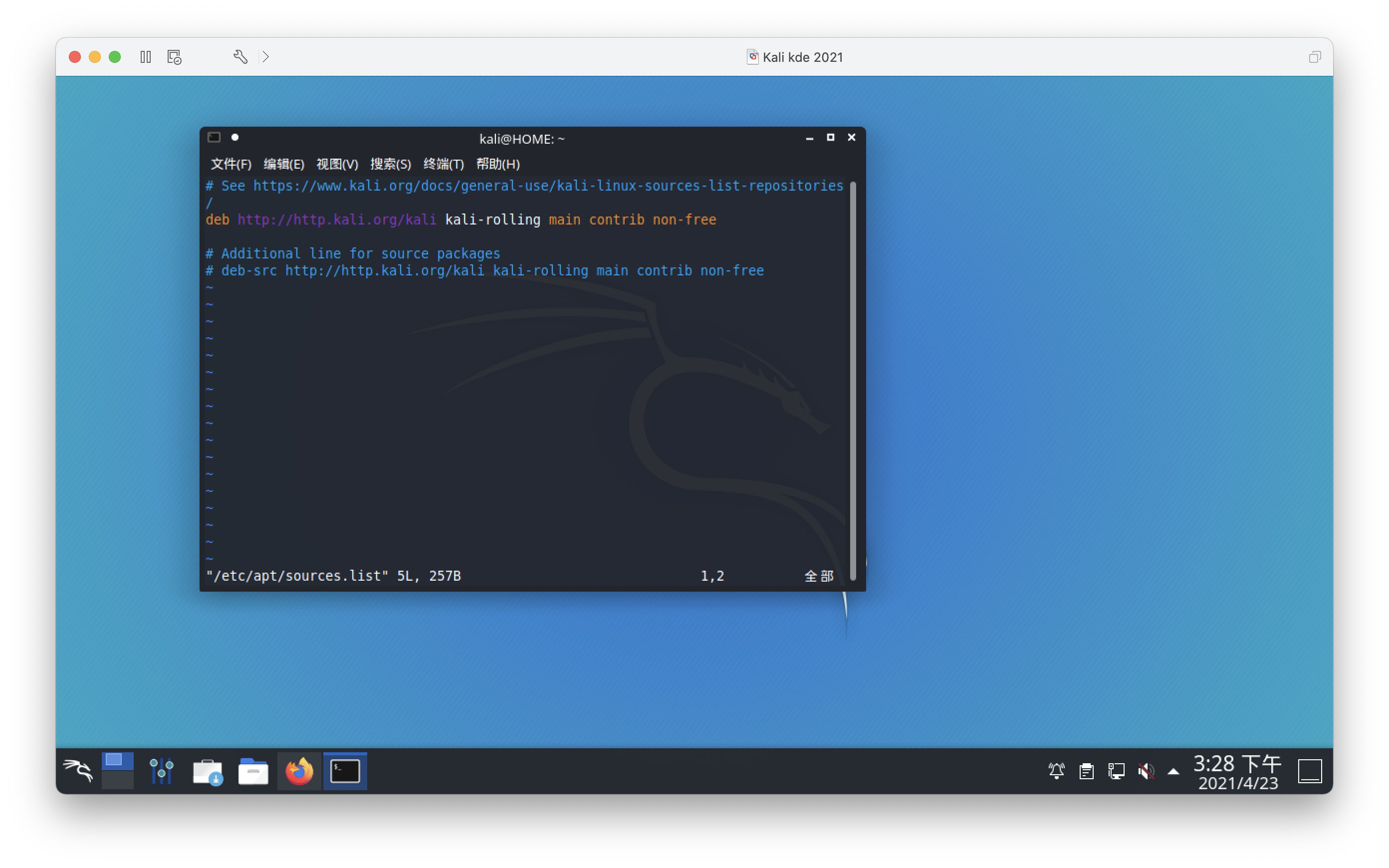Click the terminal title kali@HOME: ~
Image resolution: width=1389 pixels, height=868 pixels.
click(522, 139)
